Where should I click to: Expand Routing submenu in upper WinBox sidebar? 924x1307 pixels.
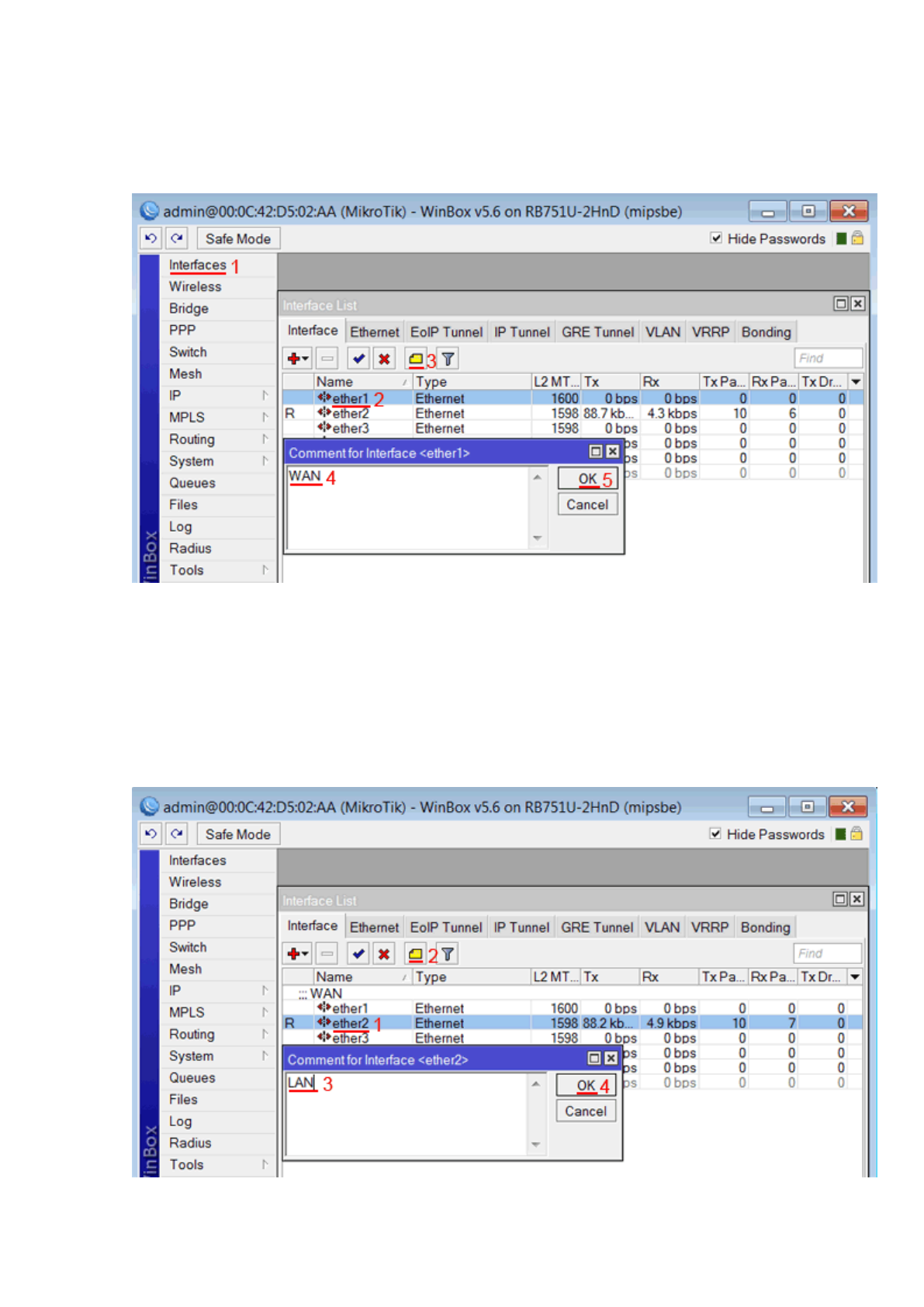pos(265,439)
